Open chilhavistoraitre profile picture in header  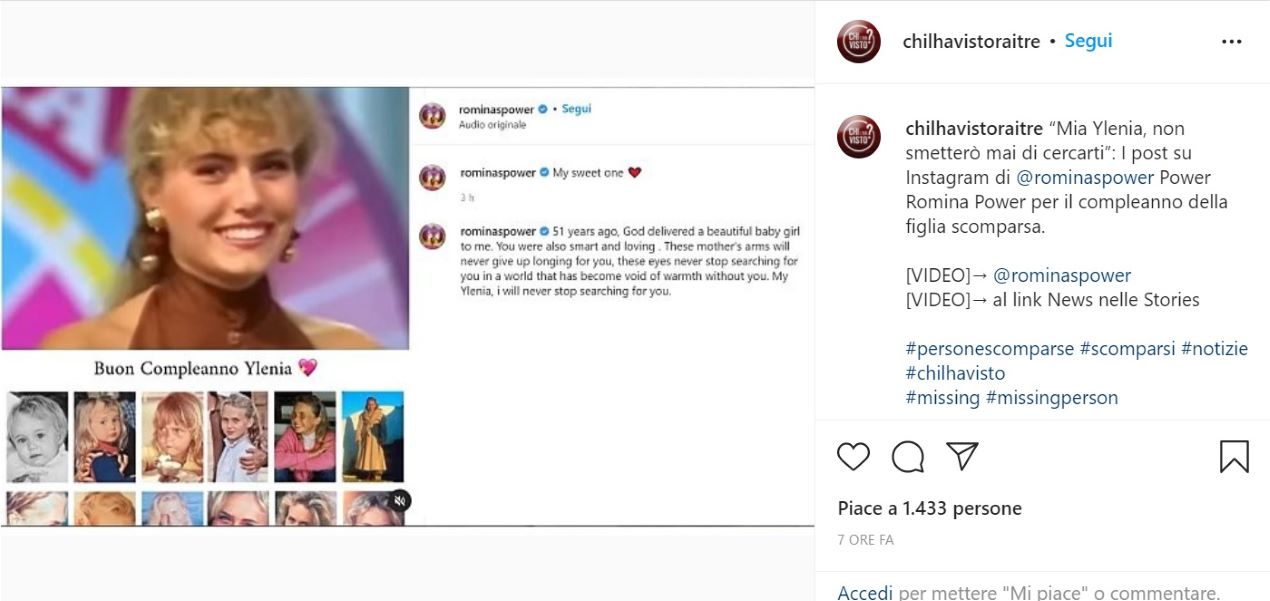859,42
